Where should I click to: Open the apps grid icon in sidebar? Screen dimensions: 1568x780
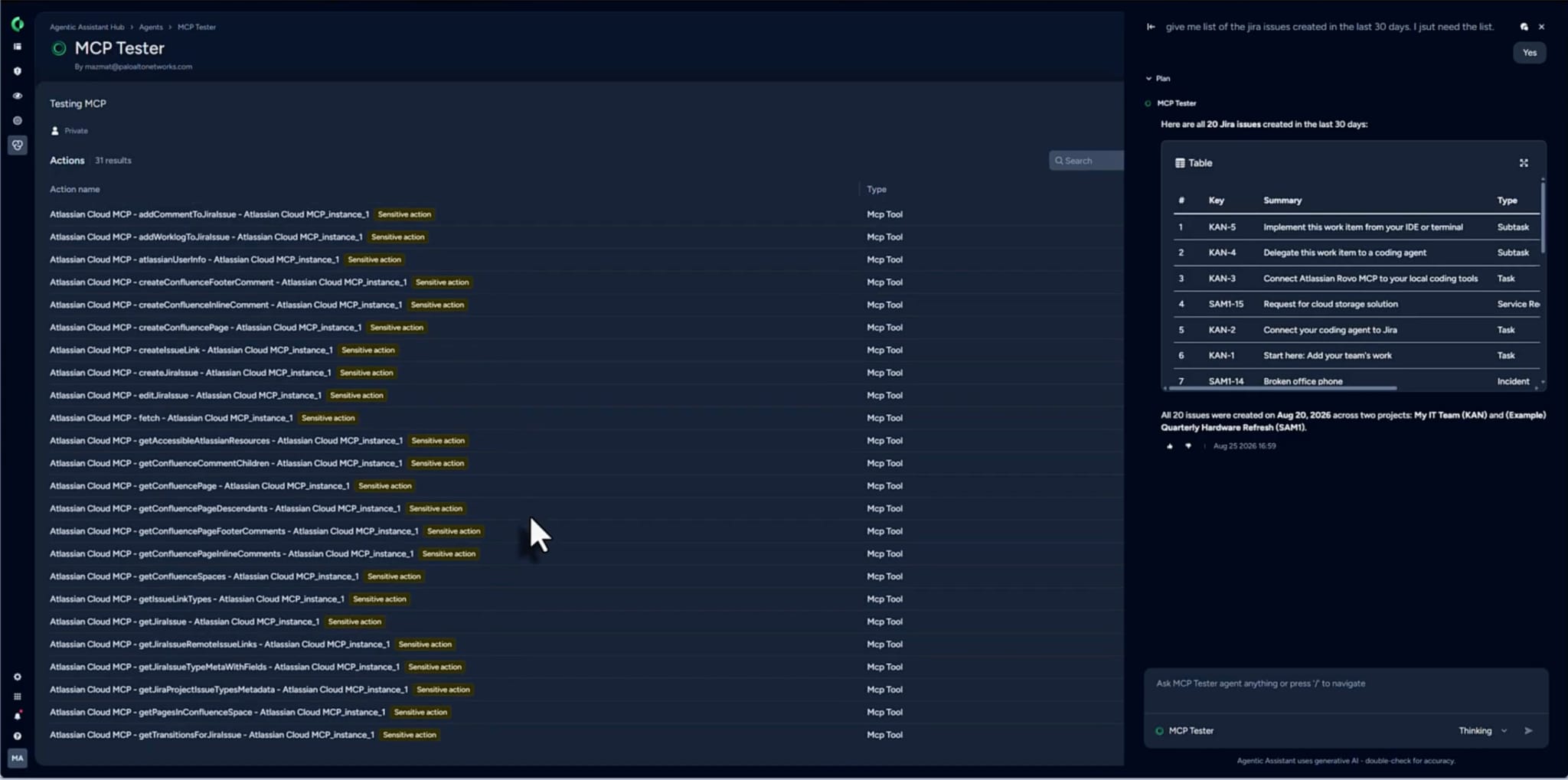click(x=17, y=697)
